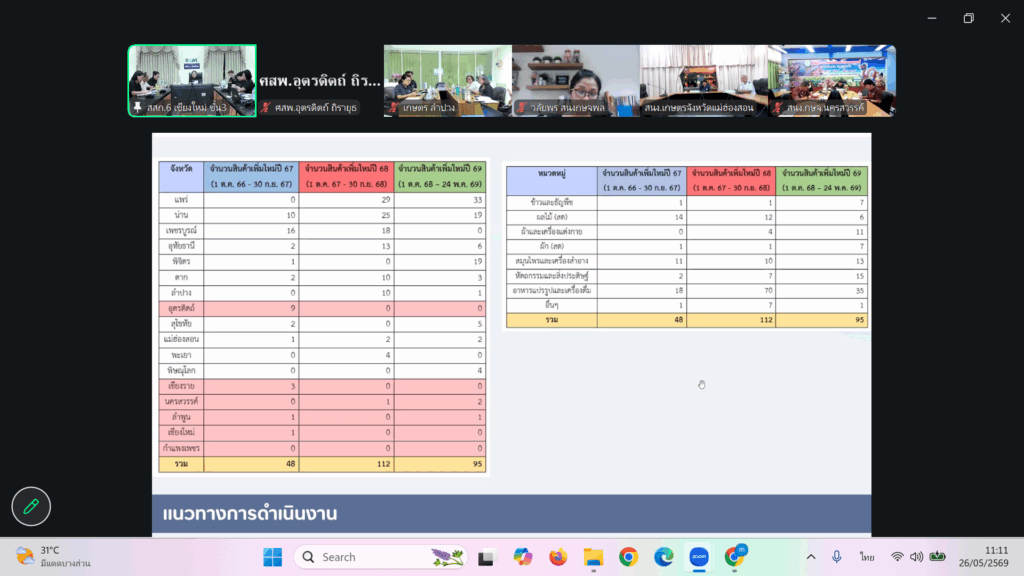Open Windows Start menu
1024x576 pixels.
(272, 557)
